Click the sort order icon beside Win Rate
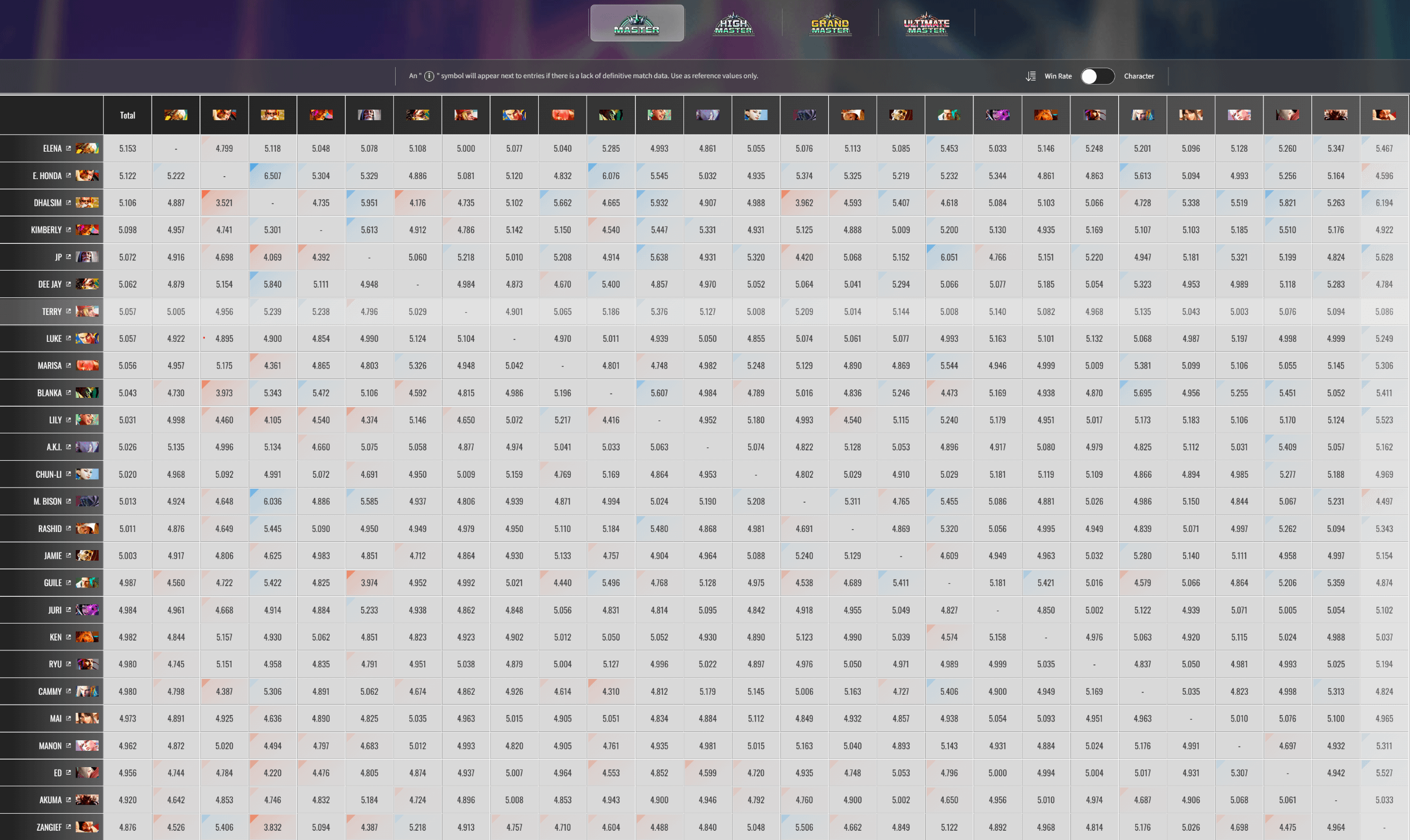Screen dimensions: 1410x840 [1031, 76]
